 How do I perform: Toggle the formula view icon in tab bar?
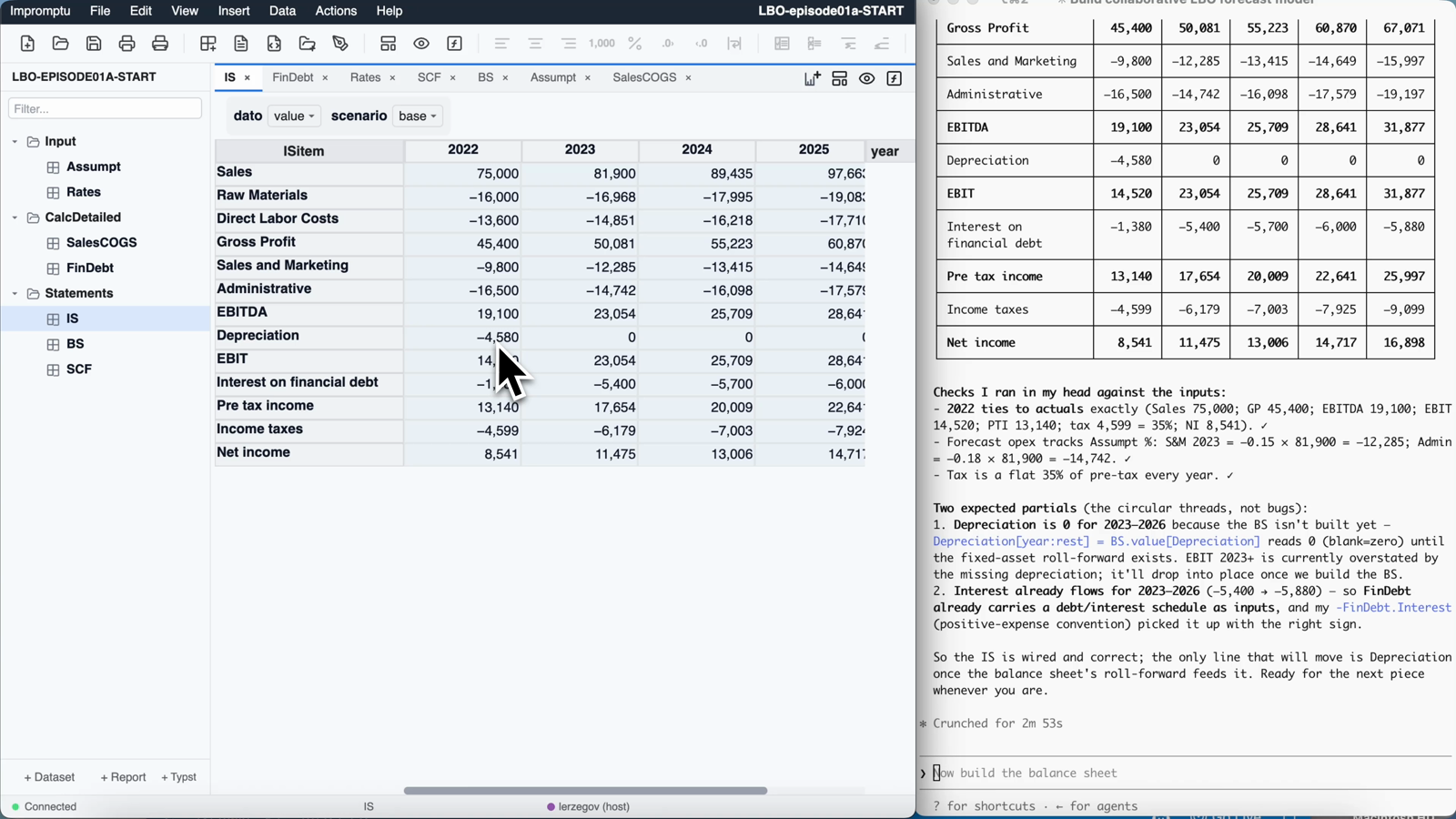click(895, 79)
